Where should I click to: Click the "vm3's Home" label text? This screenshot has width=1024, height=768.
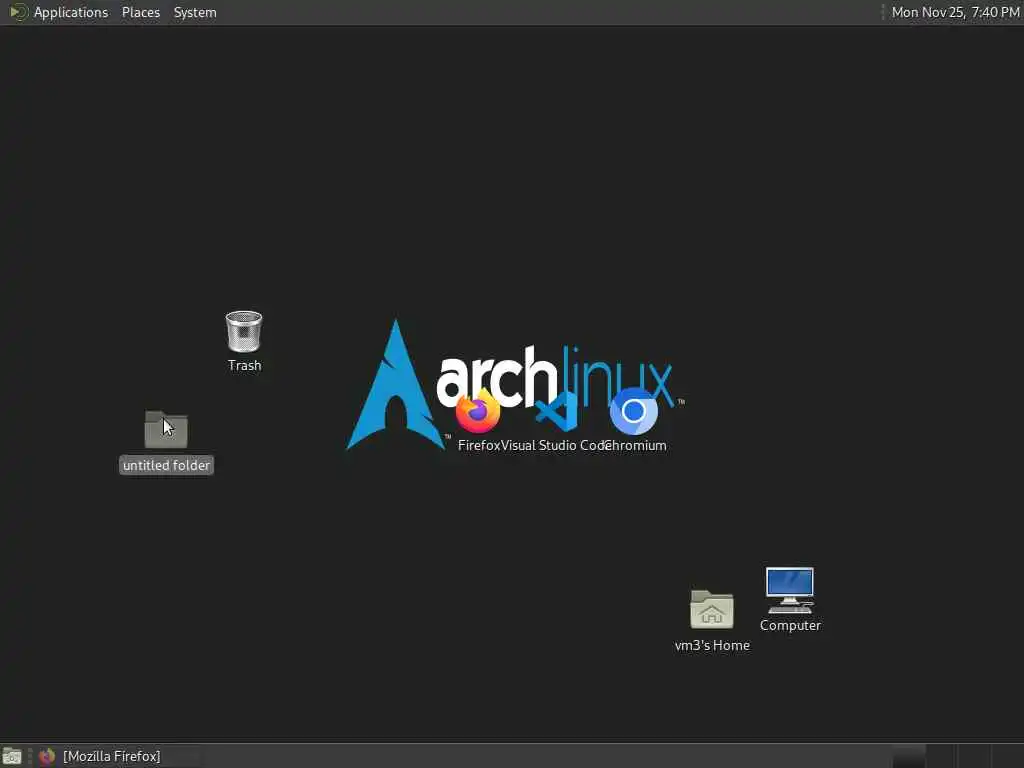712,645
